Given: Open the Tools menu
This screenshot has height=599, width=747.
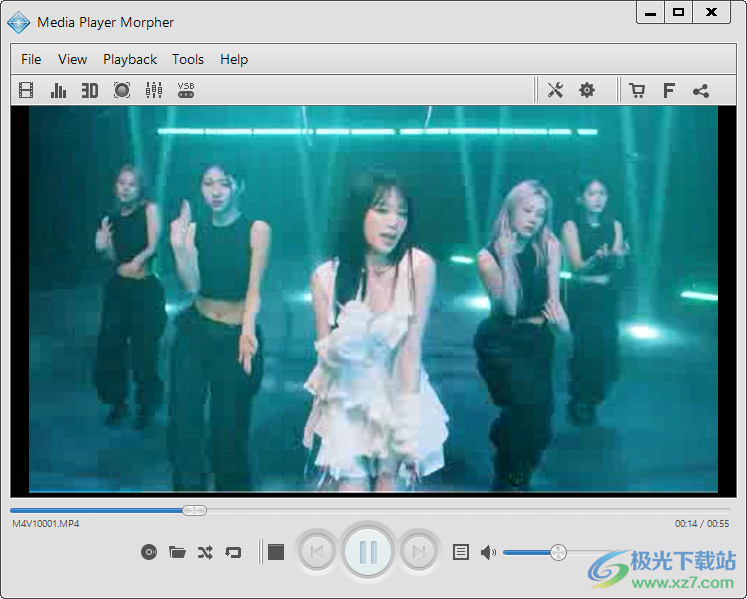Looking at the screenshot, I should [188, 60].
